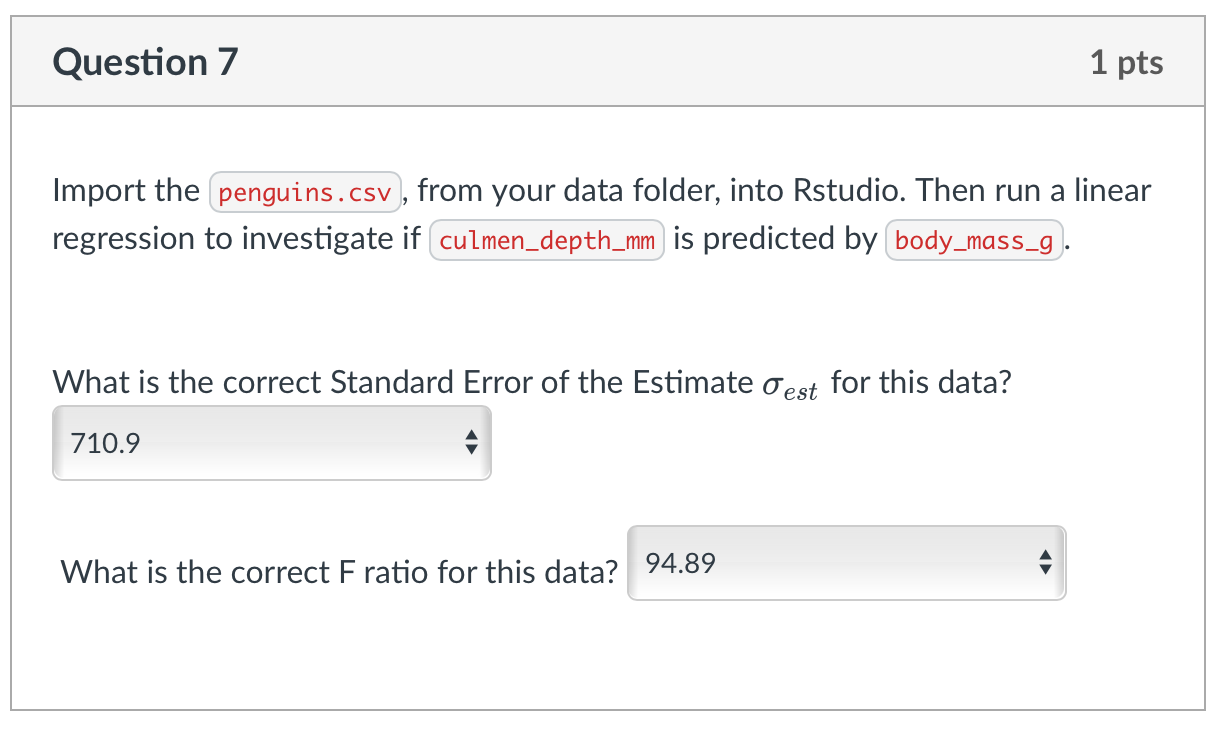Click the down stepper arrow on 94.89 dropdown
1224x732 pixels.
[1046, 570]
